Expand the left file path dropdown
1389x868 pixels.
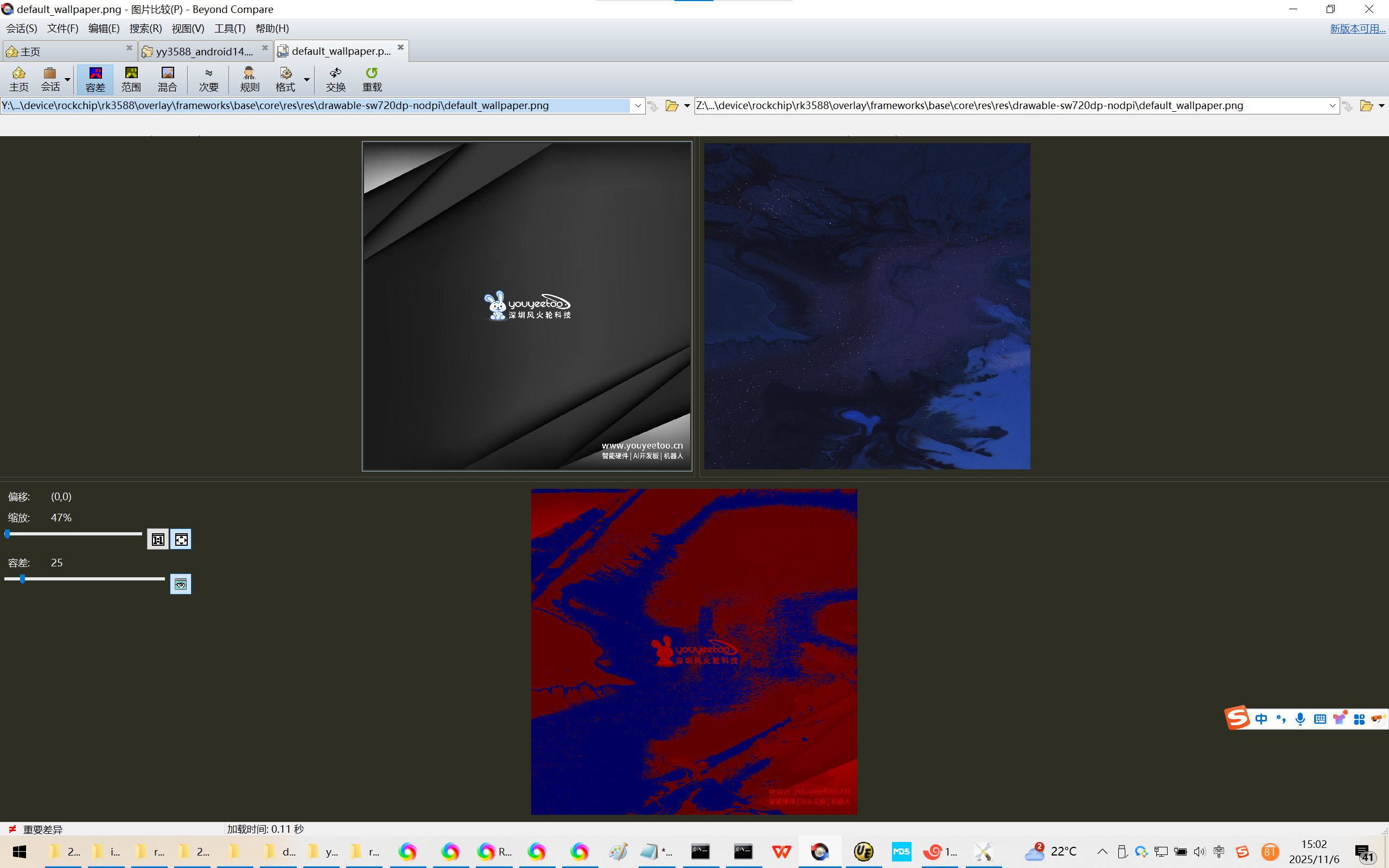637,106
